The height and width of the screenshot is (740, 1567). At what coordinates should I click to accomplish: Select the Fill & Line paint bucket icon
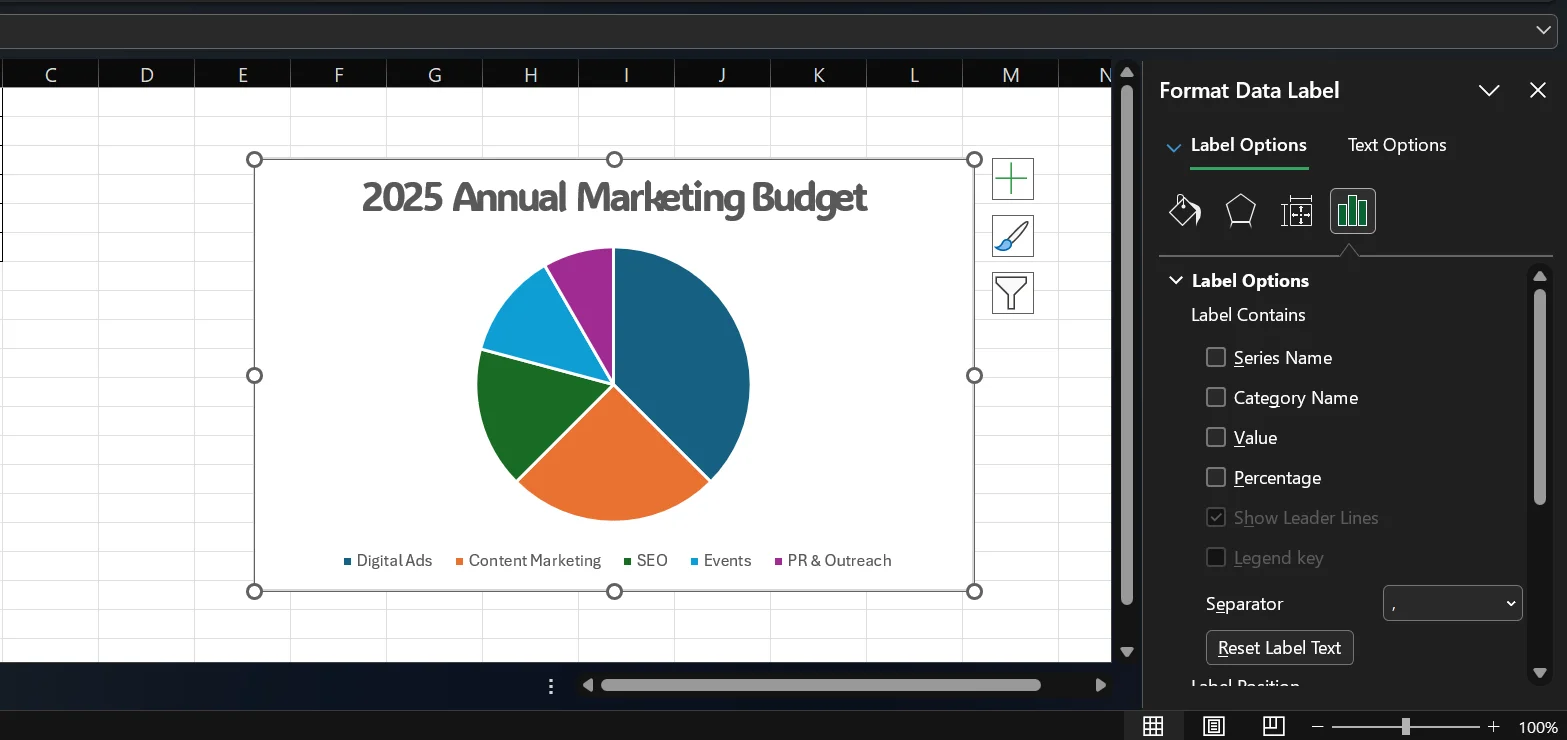(x=1184, y=211)
